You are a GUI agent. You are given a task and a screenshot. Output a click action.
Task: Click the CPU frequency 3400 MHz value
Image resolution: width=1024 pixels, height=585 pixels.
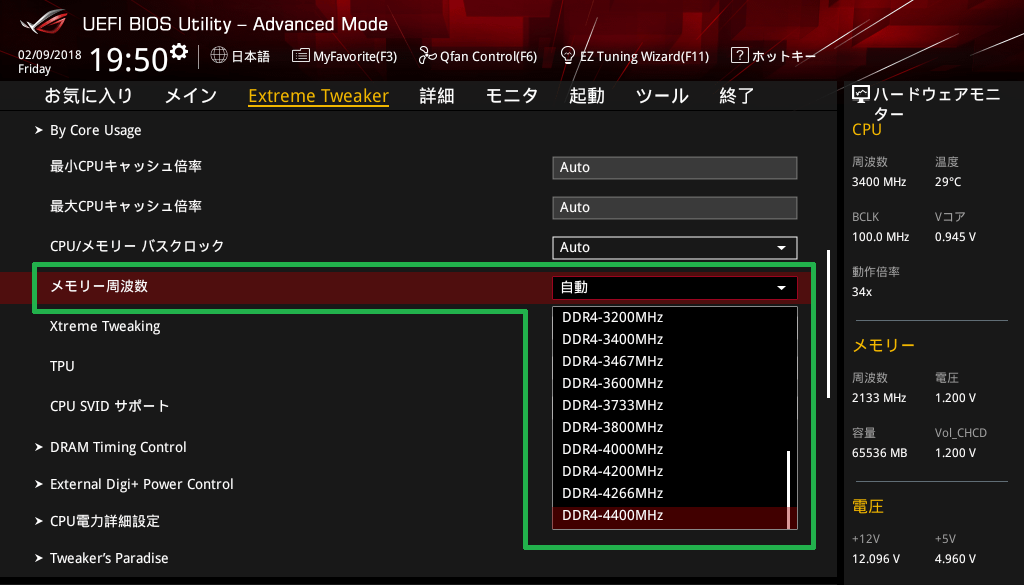pyautogui.click(x=879, y=182)
